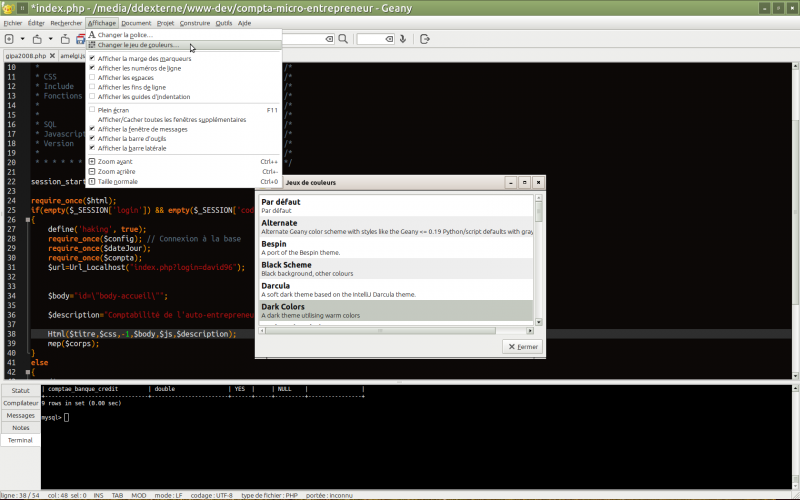Click the Zoom arrière menu icon
Viewport: 800px width, 500px height.
tap(92, 172)
